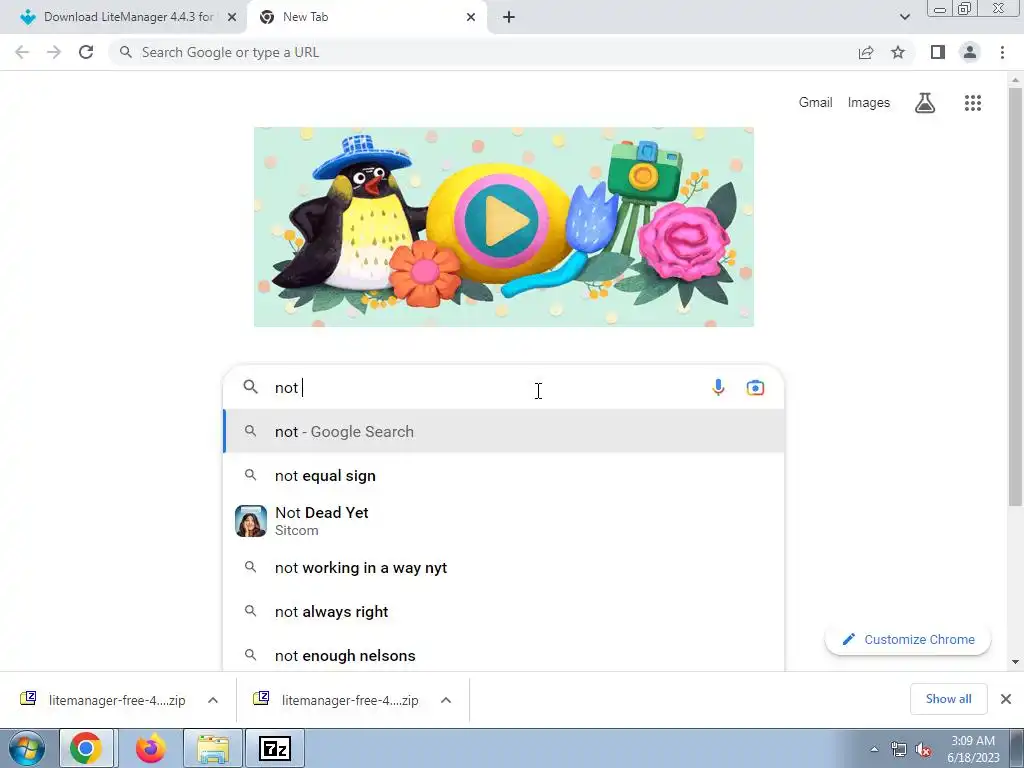
Task: Open the Chrome profile avatar
Action: [x=970, y=52]
